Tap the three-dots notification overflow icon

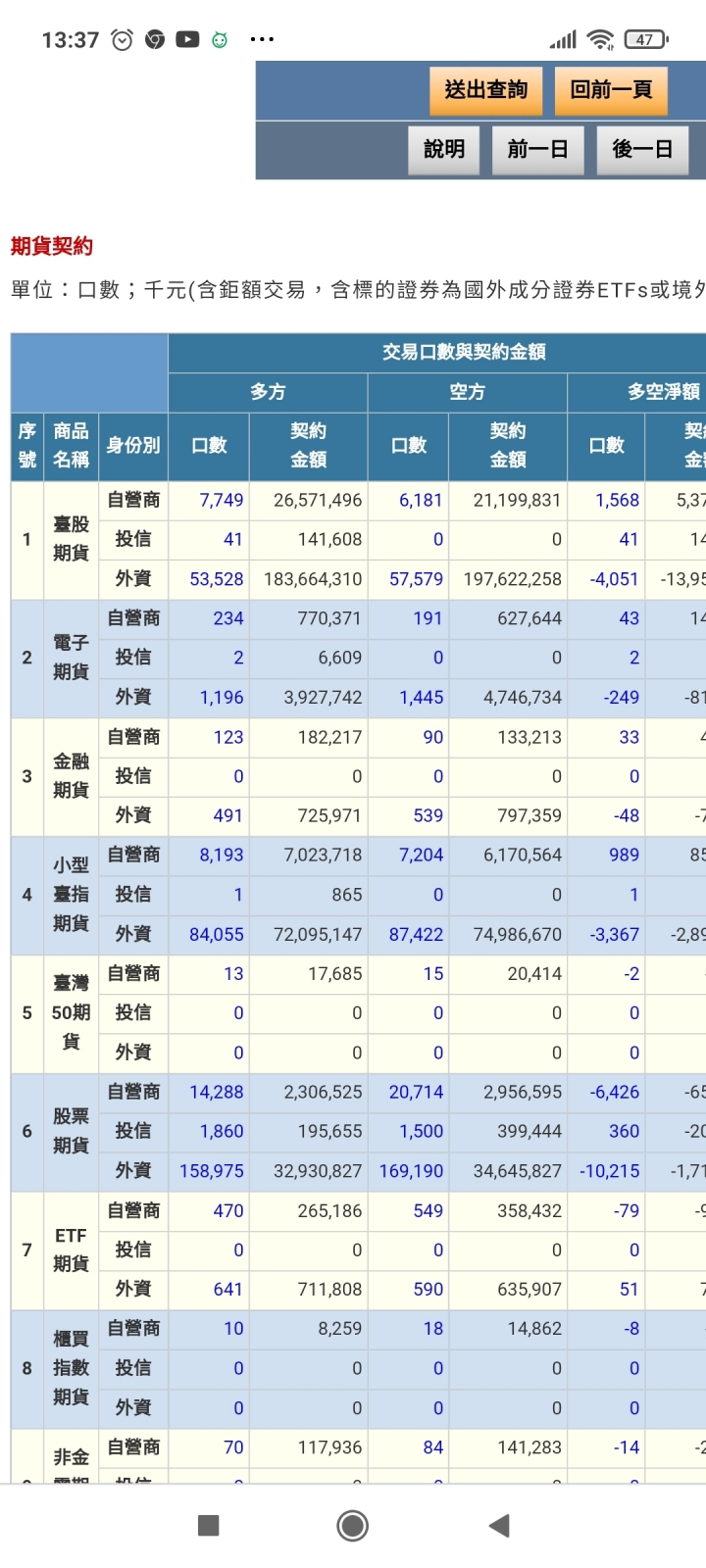(262, 40)
